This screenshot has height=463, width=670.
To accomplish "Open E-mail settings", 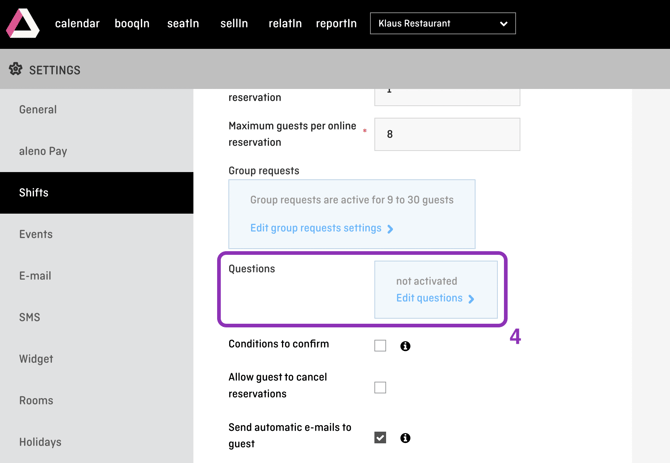I will pyautogui.click(x=97, y=276).
